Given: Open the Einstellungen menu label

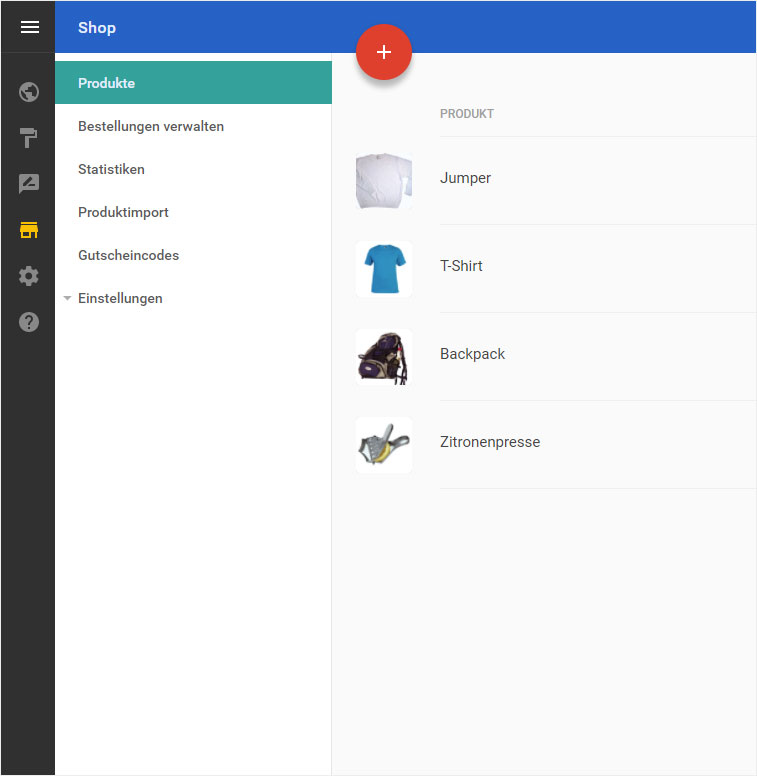Looking at the screenshot, I should click(120, 298).
